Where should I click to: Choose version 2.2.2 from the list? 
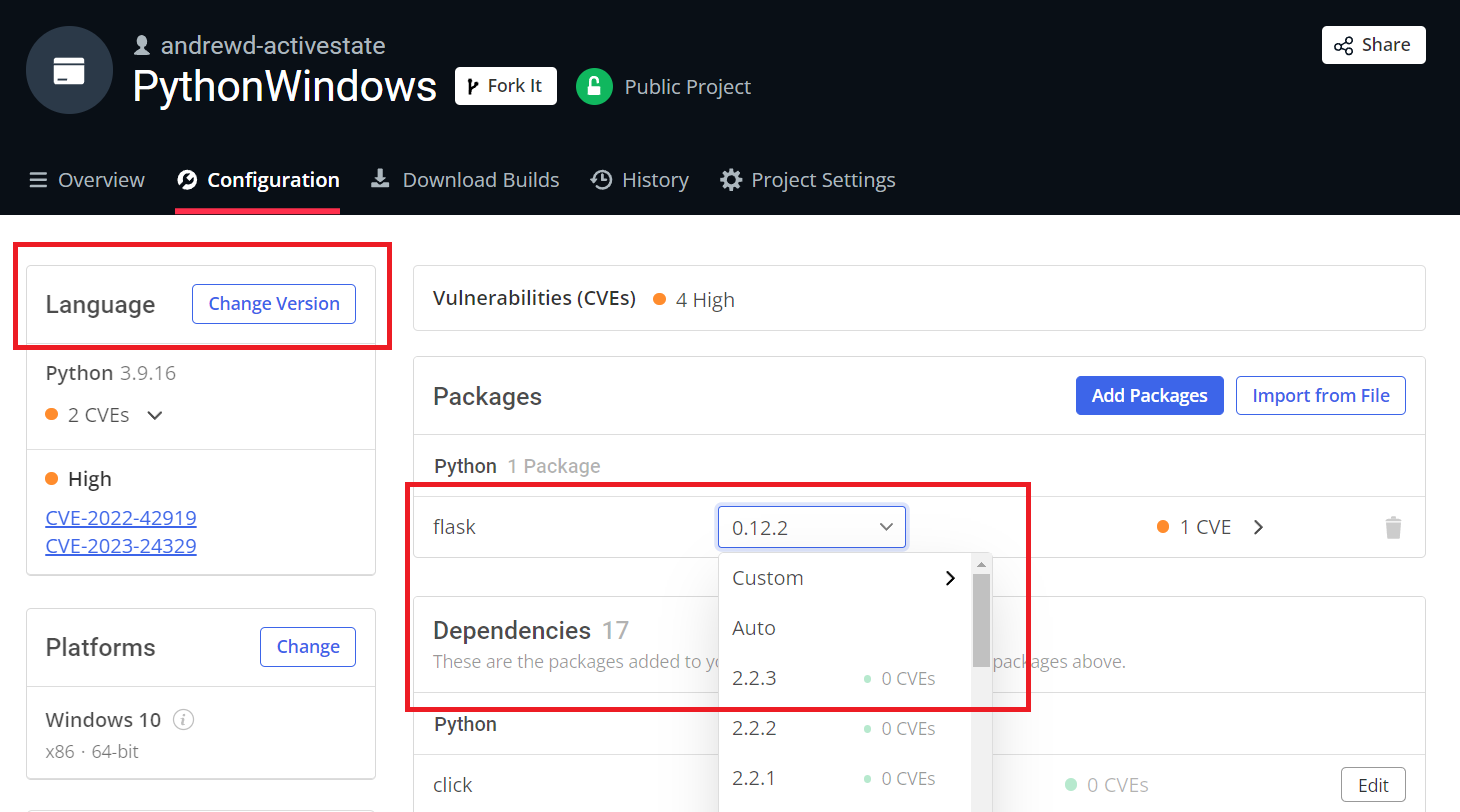click(x=845, y=728)
